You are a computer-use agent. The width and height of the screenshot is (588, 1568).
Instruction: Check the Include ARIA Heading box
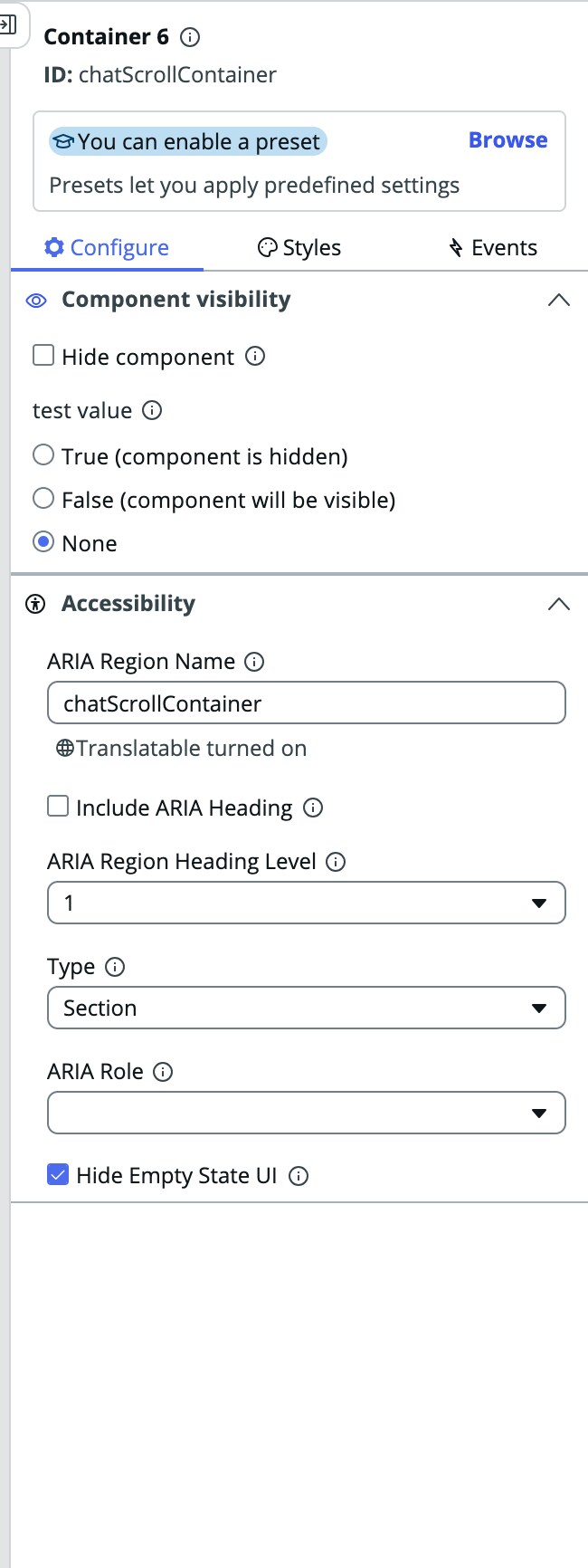coord(58,806)
